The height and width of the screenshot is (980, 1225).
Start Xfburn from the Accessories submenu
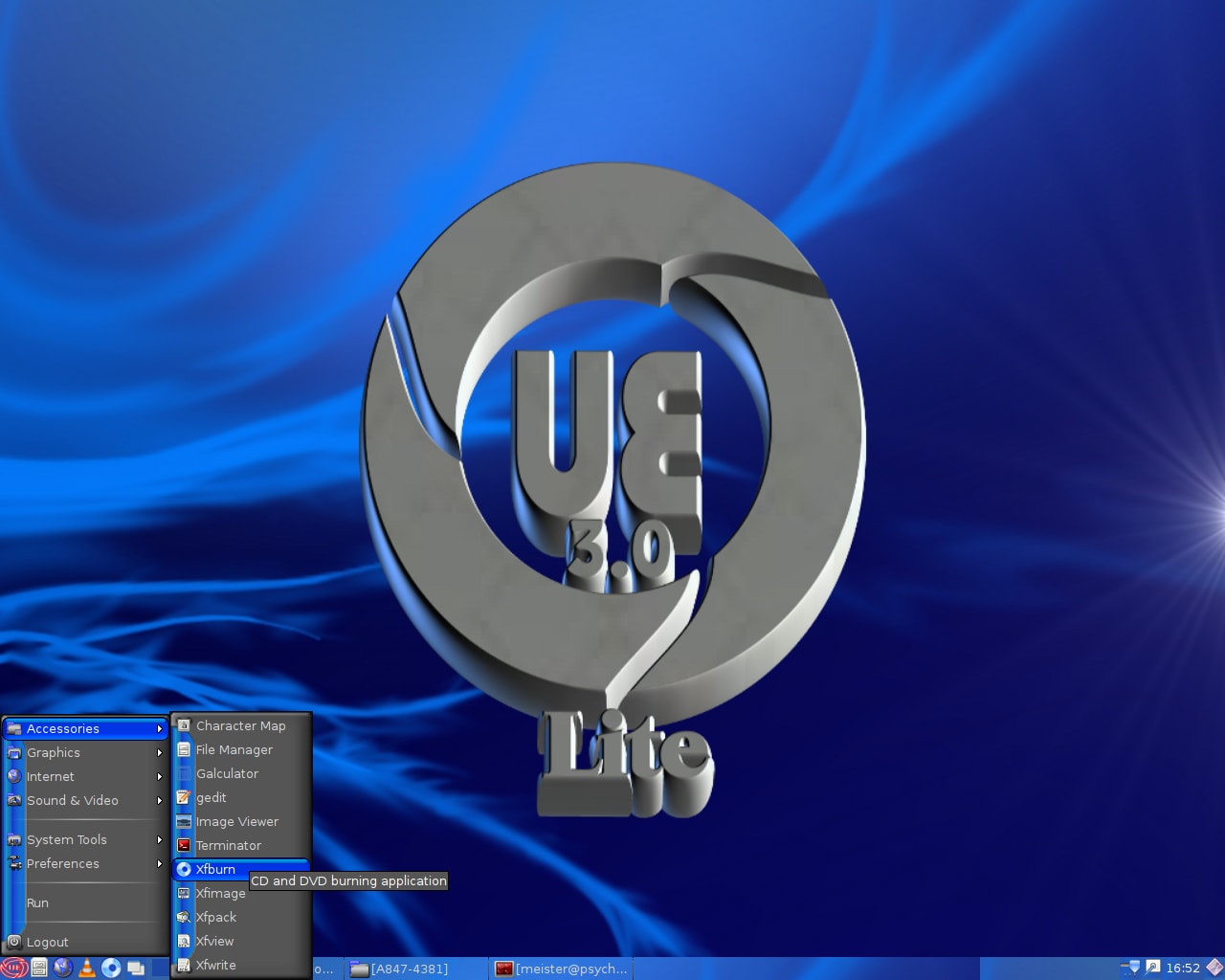tap(241, 869)
